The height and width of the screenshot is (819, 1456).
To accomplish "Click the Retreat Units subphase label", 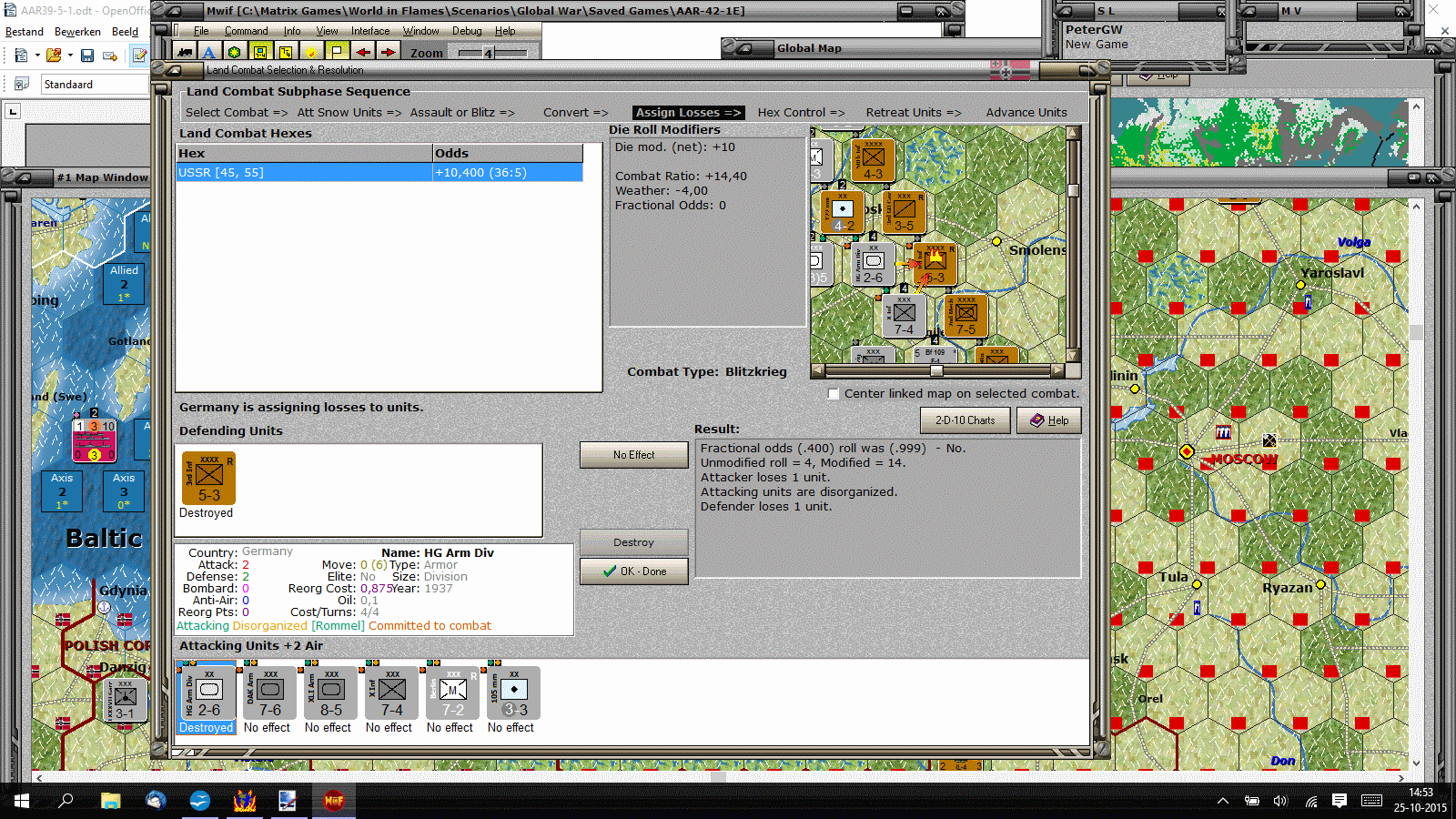I will pos(914,113).
